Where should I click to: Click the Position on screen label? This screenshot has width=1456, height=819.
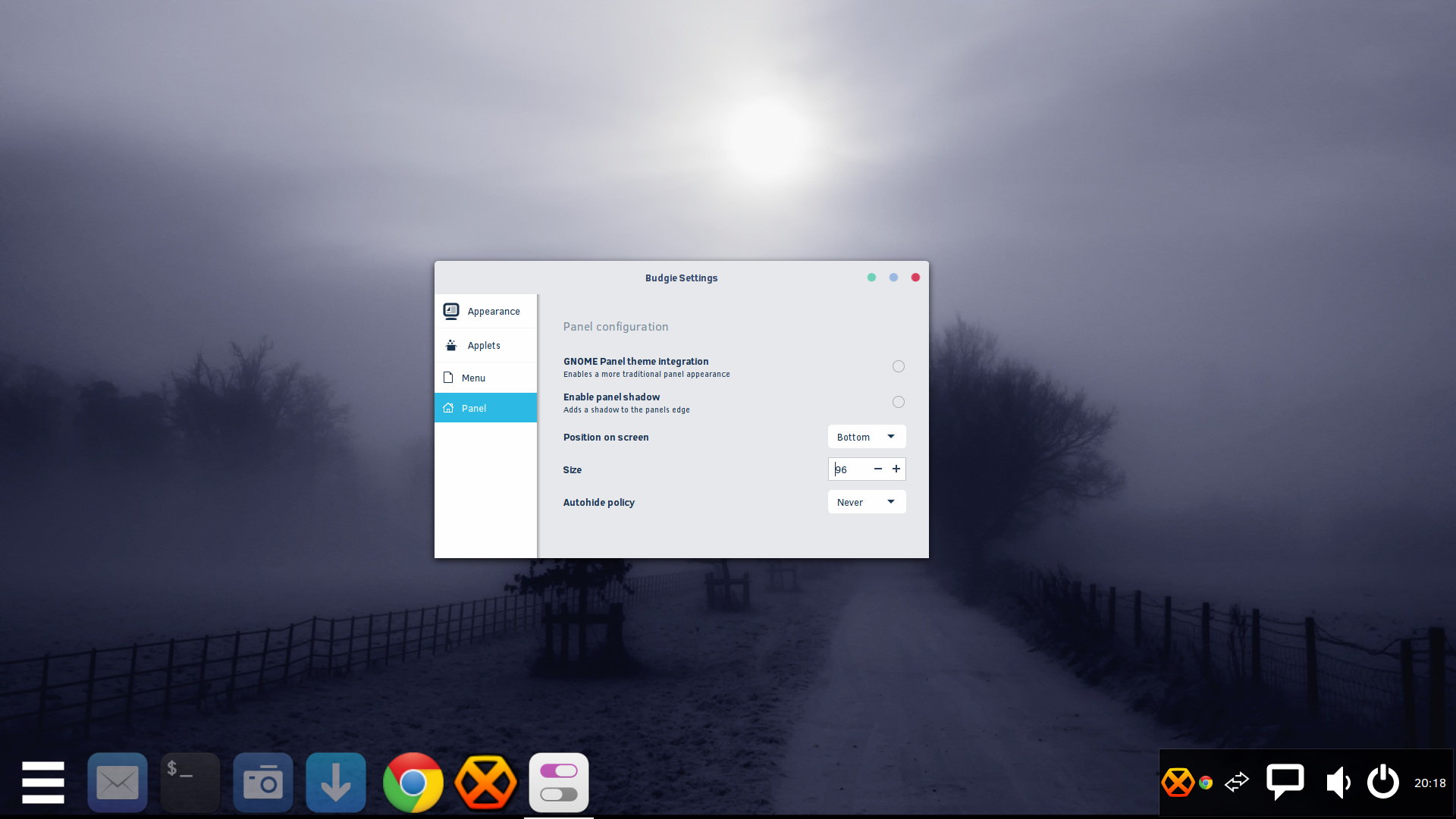click(x=606, y=438)
